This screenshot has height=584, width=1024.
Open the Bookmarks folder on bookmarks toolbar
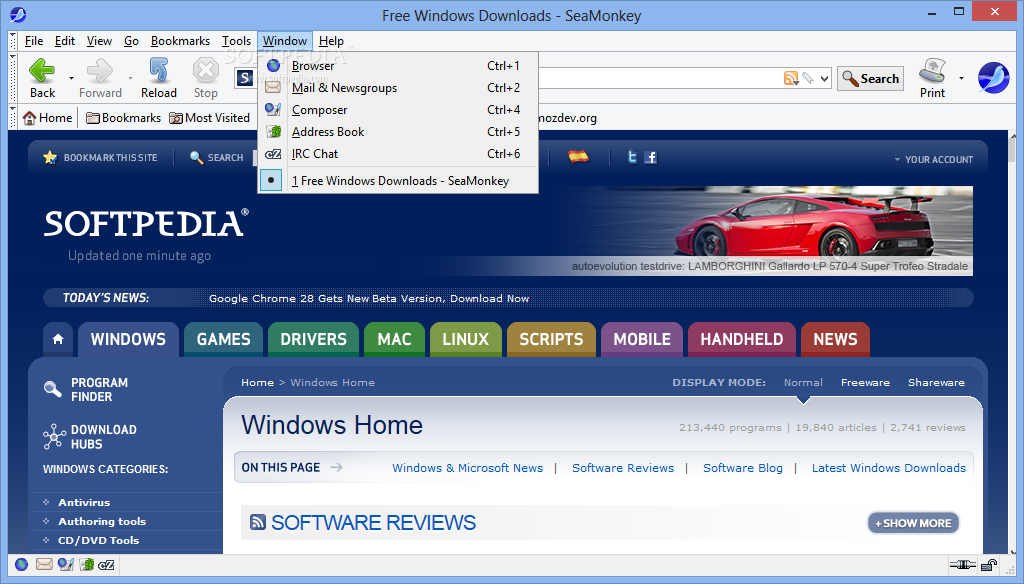(x=123, y=118)
